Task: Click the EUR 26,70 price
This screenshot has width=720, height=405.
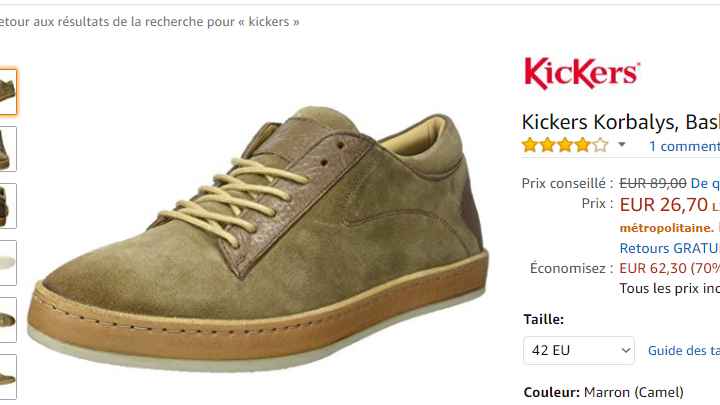Action: (x=664, y=205)
